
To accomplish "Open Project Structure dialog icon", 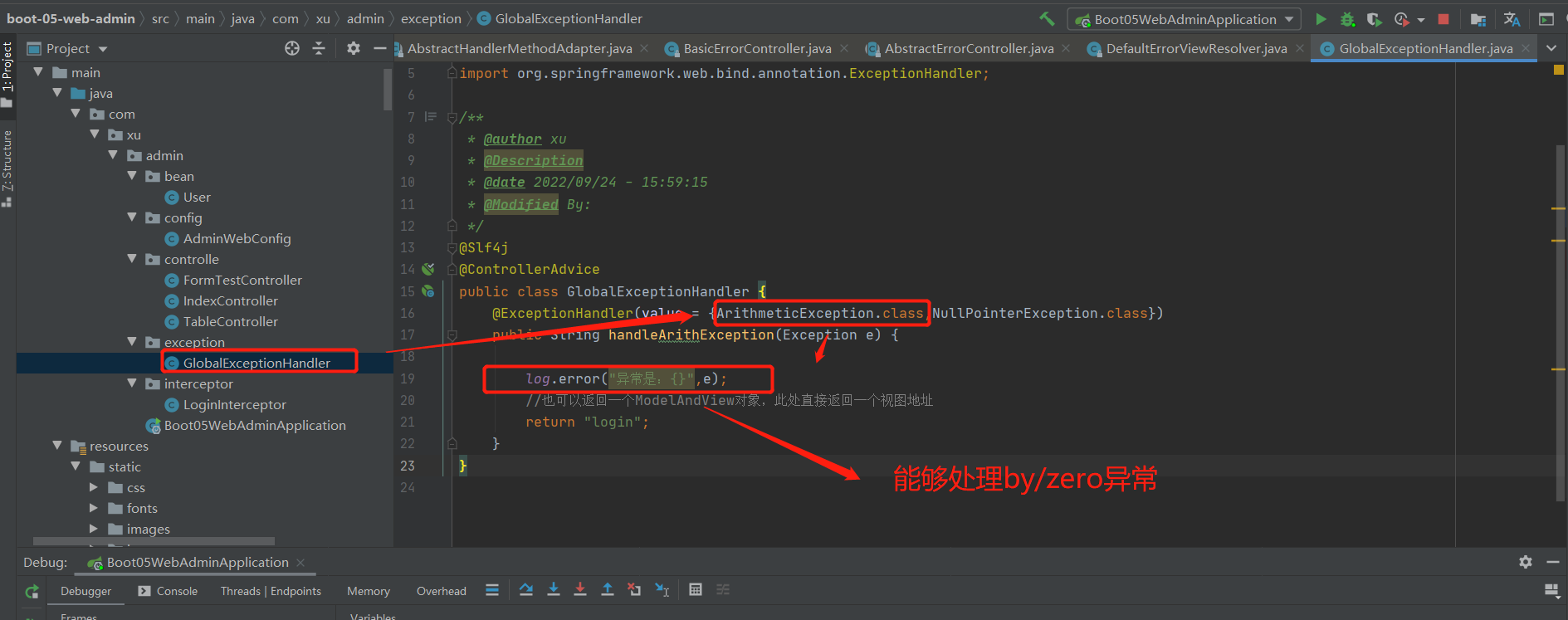I will [x=1478, y=18].
